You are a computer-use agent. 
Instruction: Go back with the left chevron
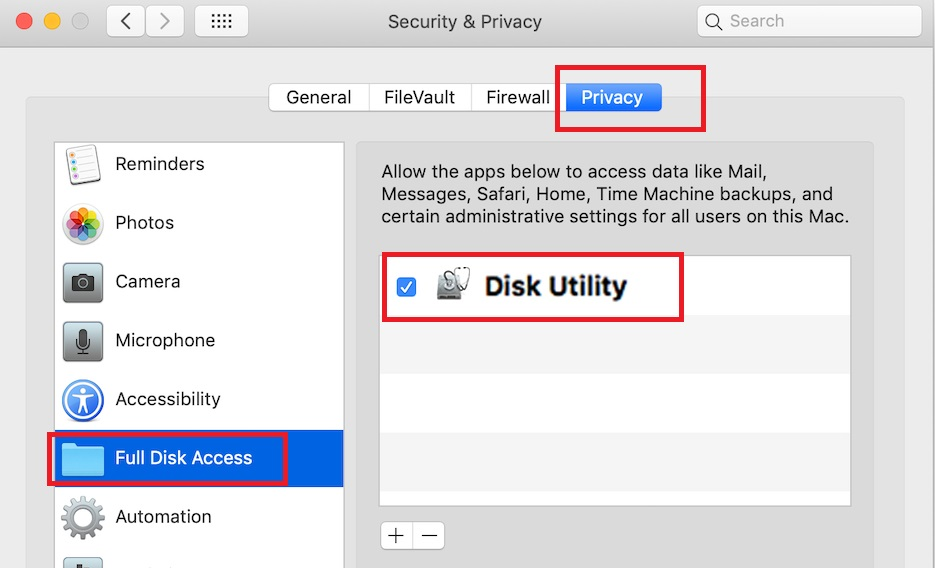click(126, 21)
